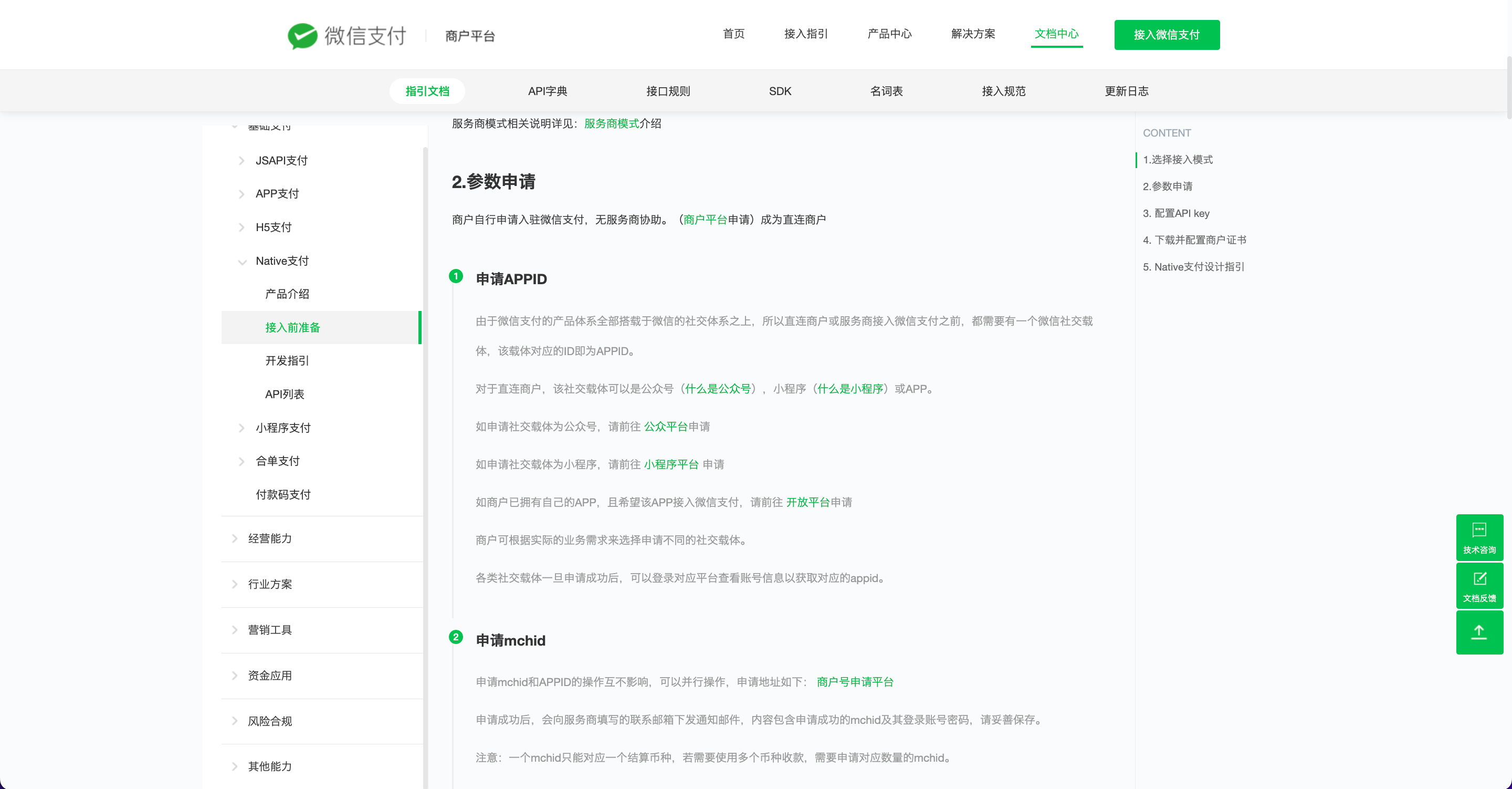Click step 1 numbered circle beside 申请APPID
This screenshot has width=1512, height=789.
[456, 276]
